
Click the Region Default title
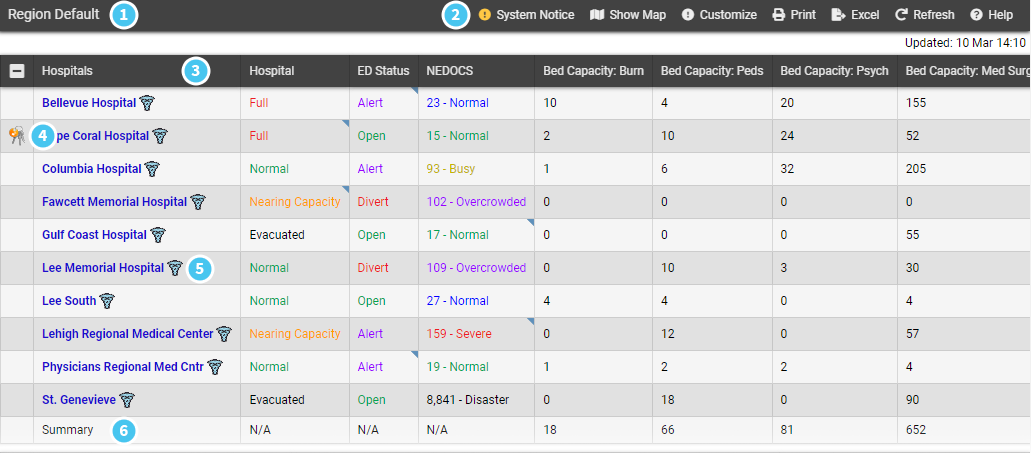tap(54, 14)
